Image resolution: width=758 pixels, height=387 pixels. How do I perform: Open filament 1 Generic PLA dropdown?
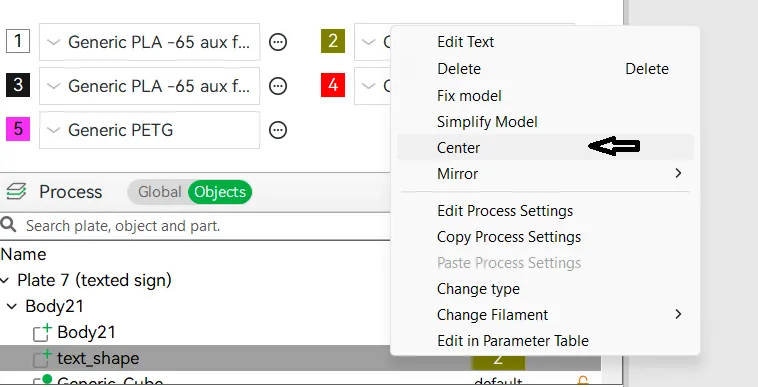(149, 42)
